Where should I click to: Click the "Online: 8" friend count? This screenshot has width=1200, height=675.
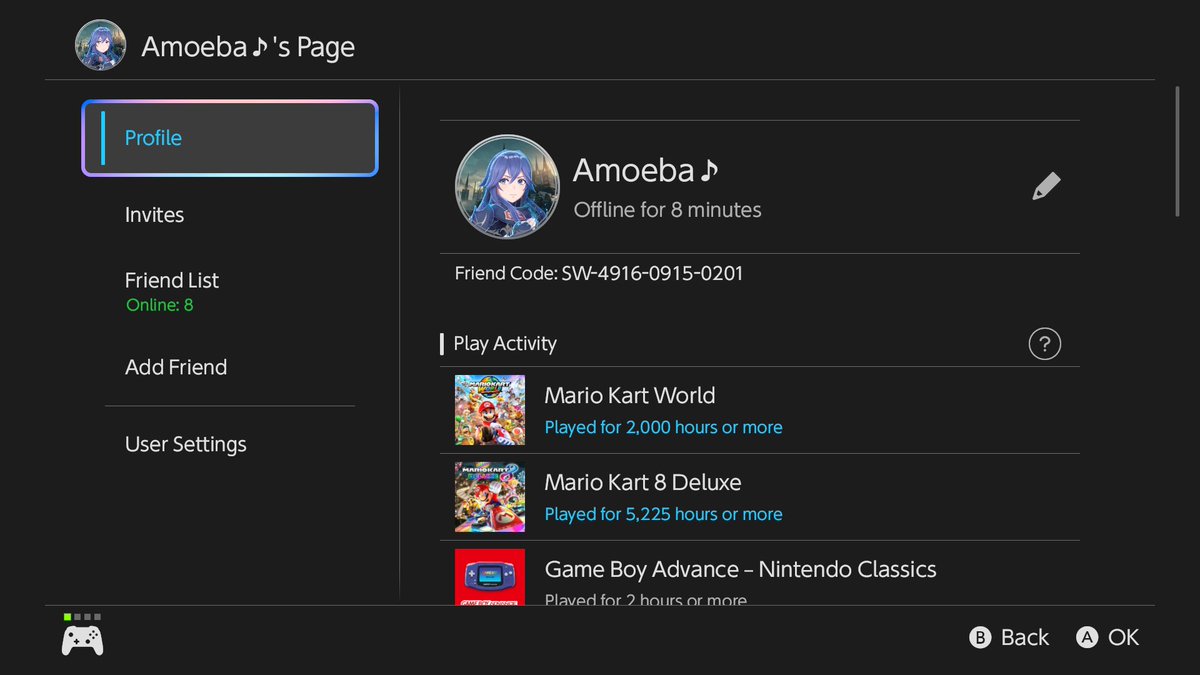160,305
